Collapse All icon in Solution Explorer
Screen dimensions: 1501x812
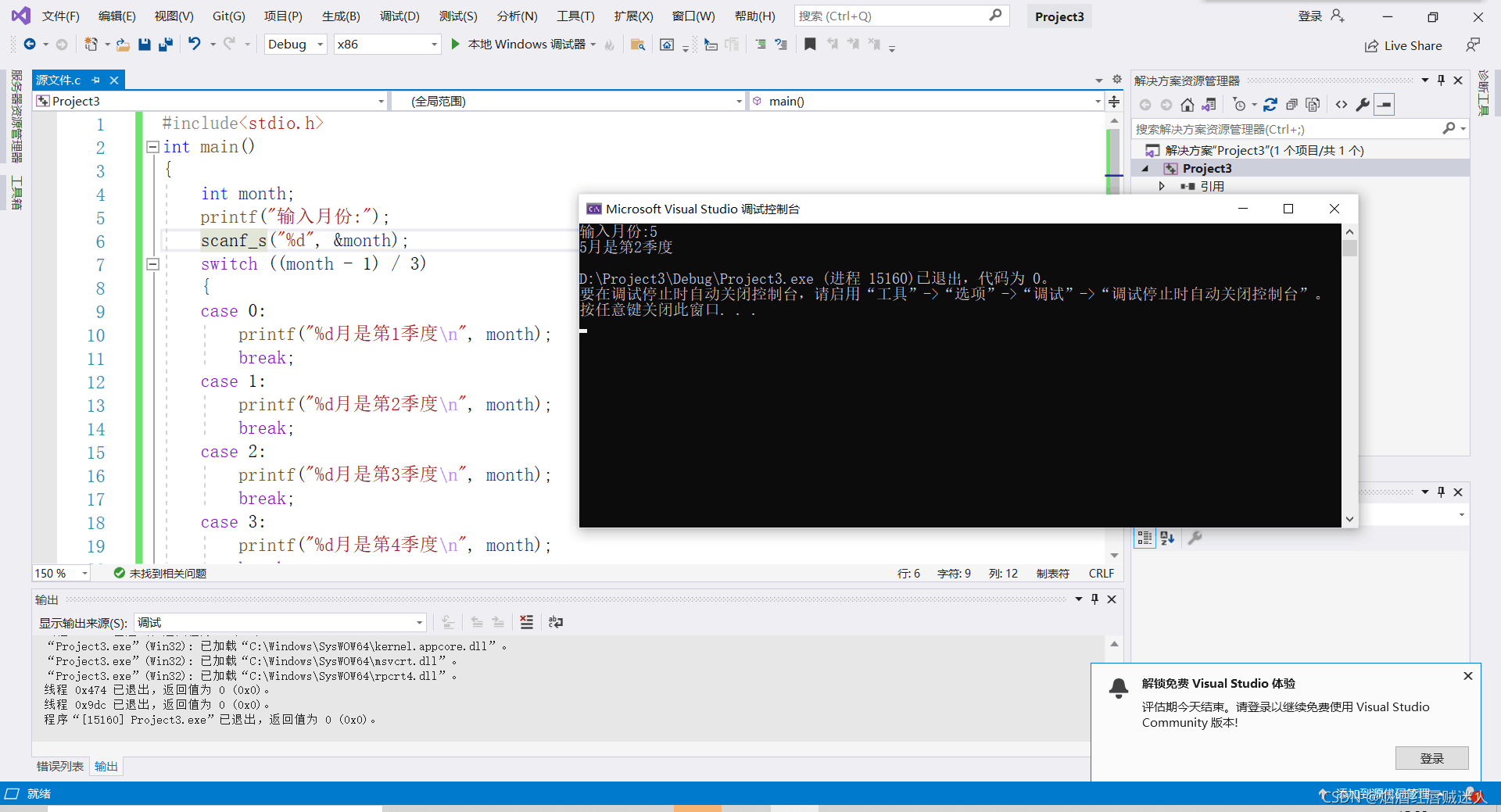coord(1291,105)
